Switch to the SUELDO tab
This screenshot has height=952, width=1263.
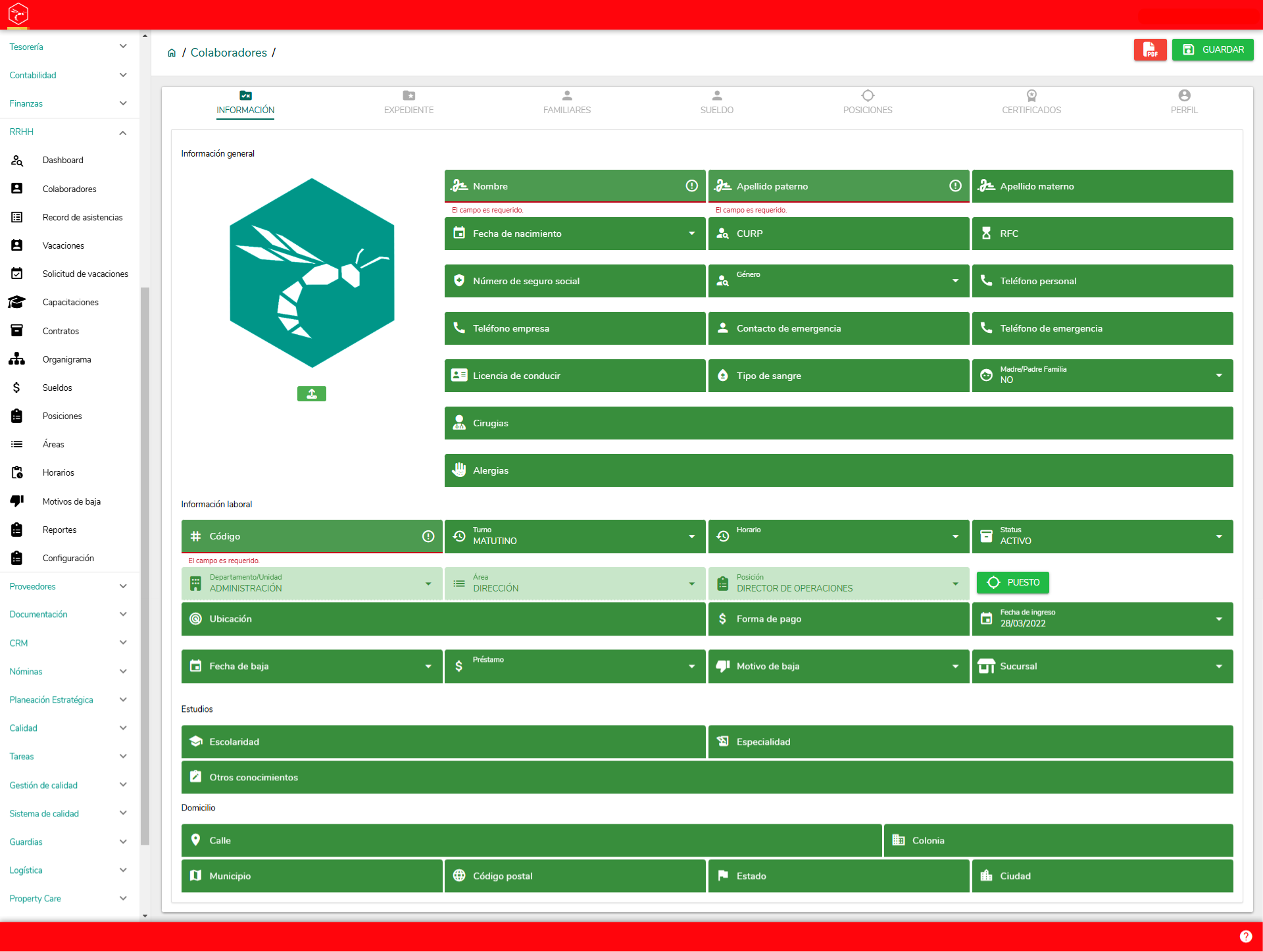717,103
